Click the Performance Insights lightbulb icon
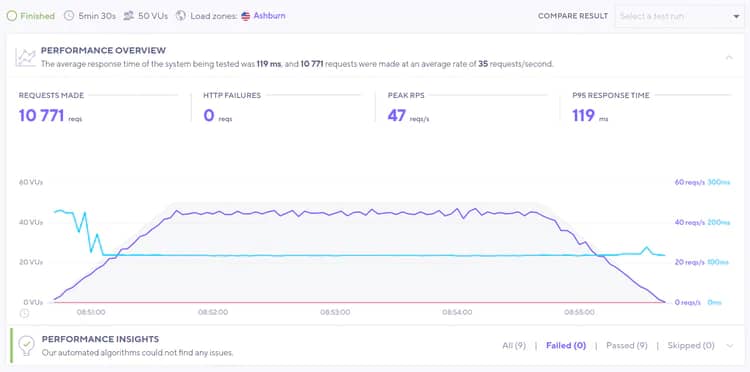The height and width of the screenshot is (372, 750). click(x=26, y=345)
